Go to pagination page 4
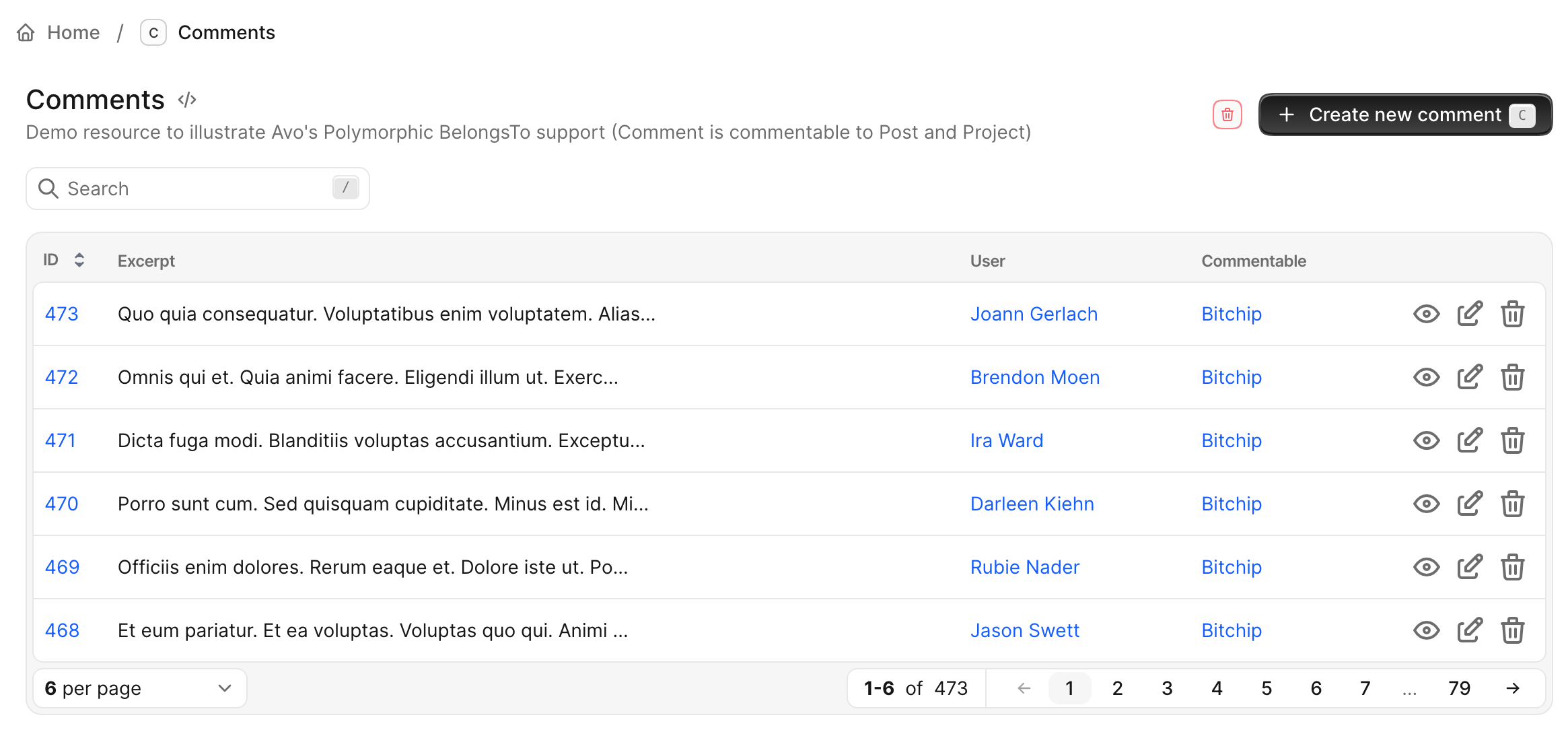This screenshot has height=734, width=1568. [x=1217, y=688]
